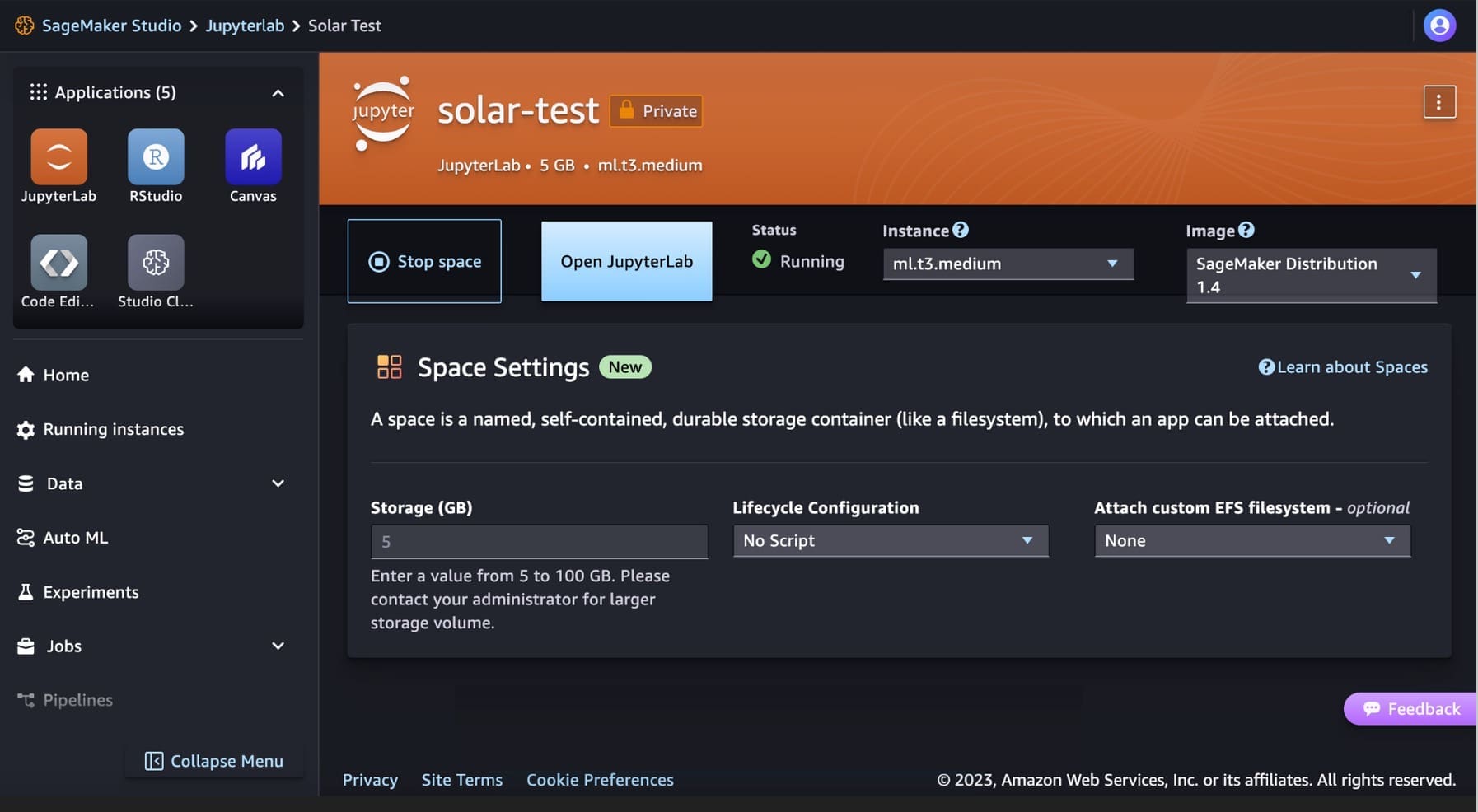Image resolution: width=1478 pixels, height=812 pixels.
Task: Launch the RStudio application icon
Action: [156, 156]
